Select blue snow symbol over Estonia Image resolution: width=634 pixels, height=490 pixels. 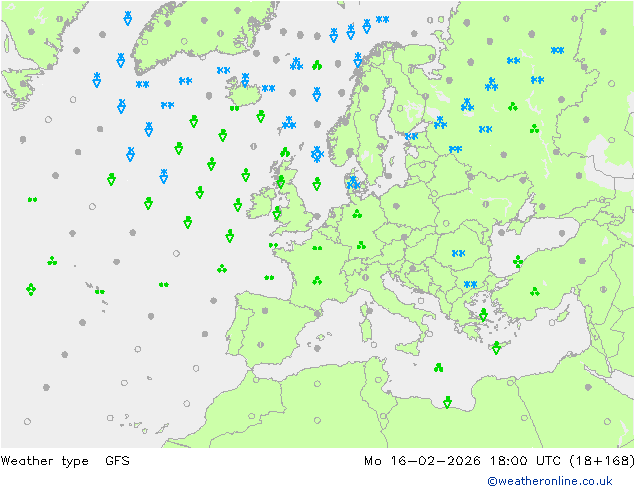(411, 136)
